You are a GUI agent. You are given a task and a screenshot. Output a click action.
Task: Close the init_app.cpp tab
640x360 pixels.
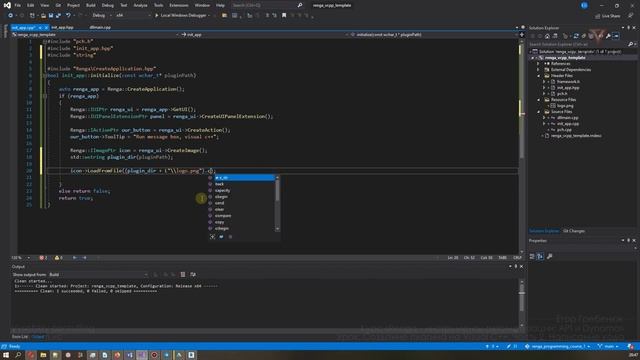point(46,27)
